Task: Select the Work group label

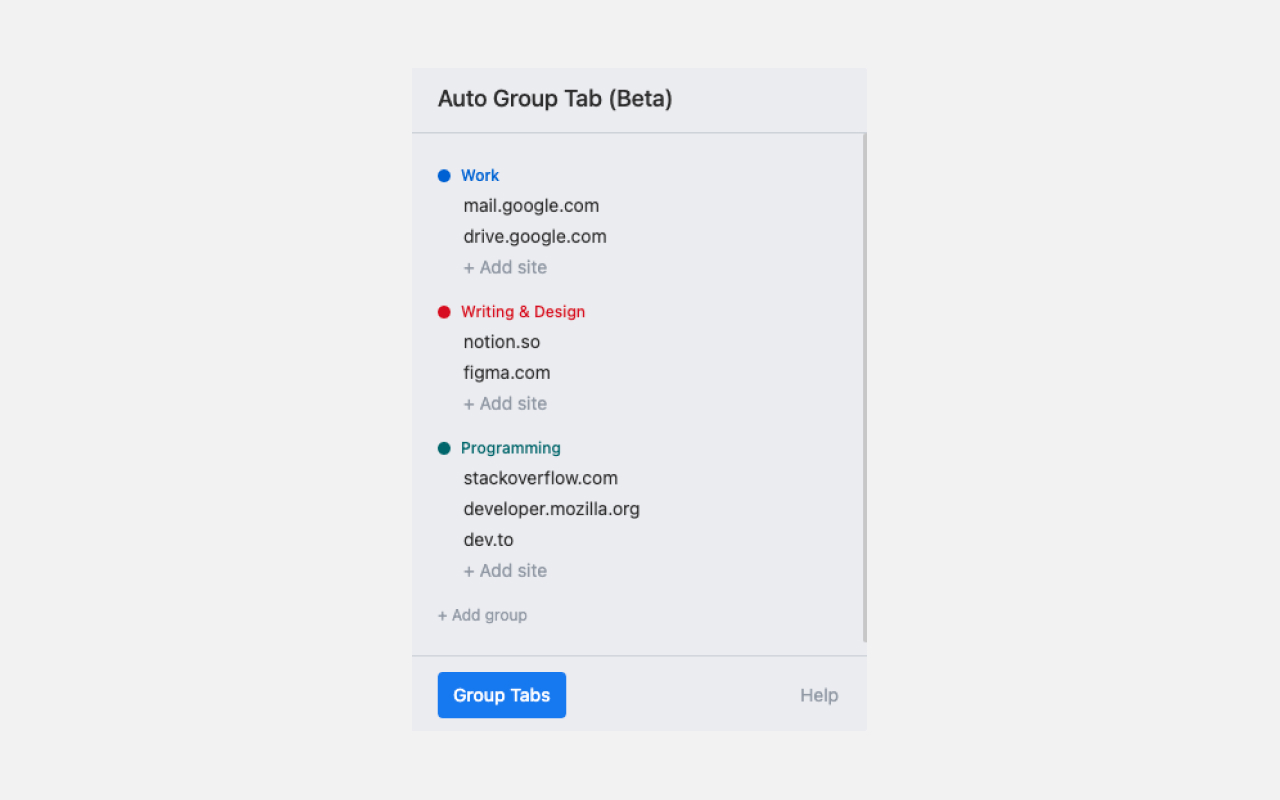Action: click(x=480, y=175)
